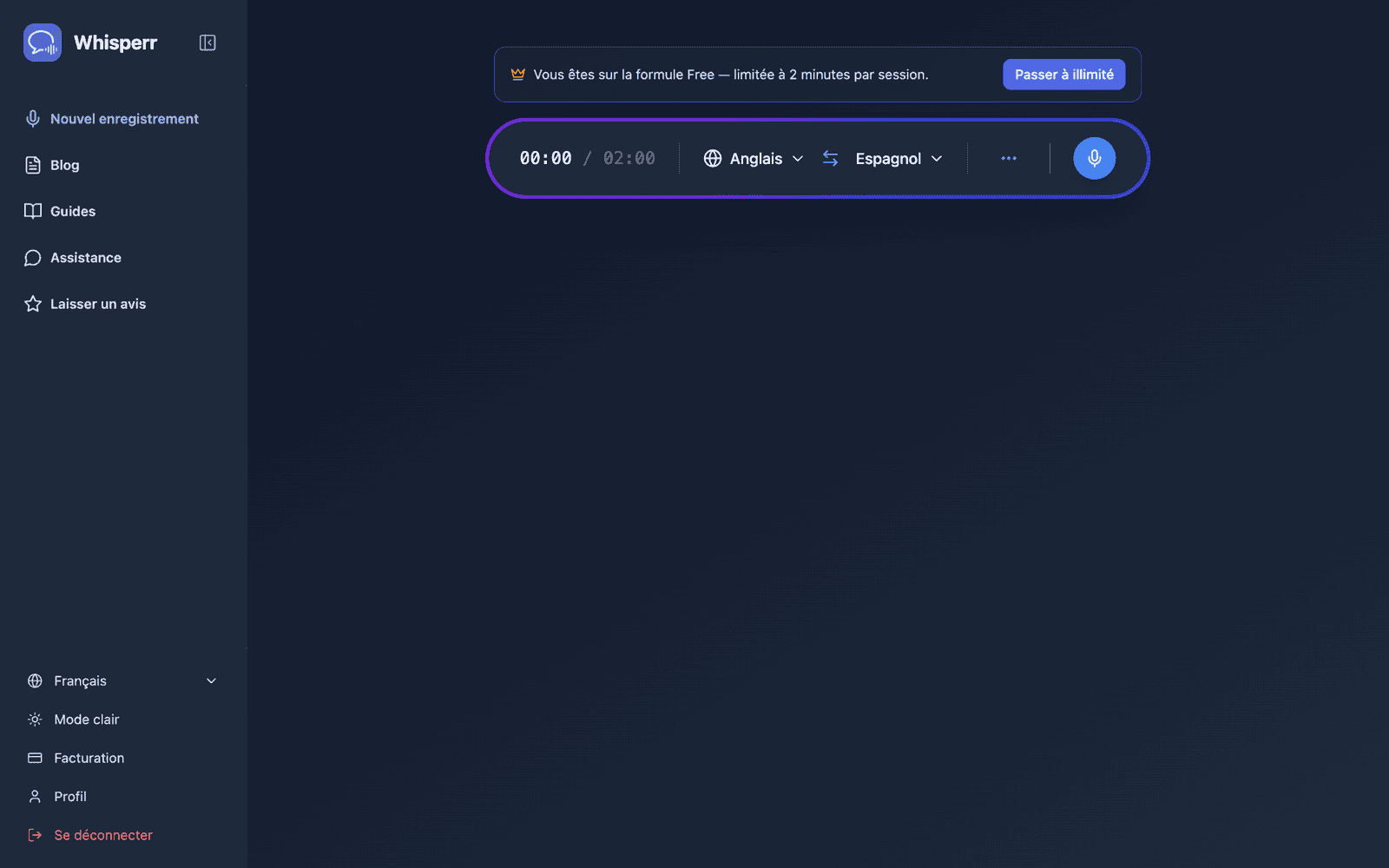The width and height of the screenshot is (1389, 868).
Task: Click the logout arrow icon
Action: 35,835
